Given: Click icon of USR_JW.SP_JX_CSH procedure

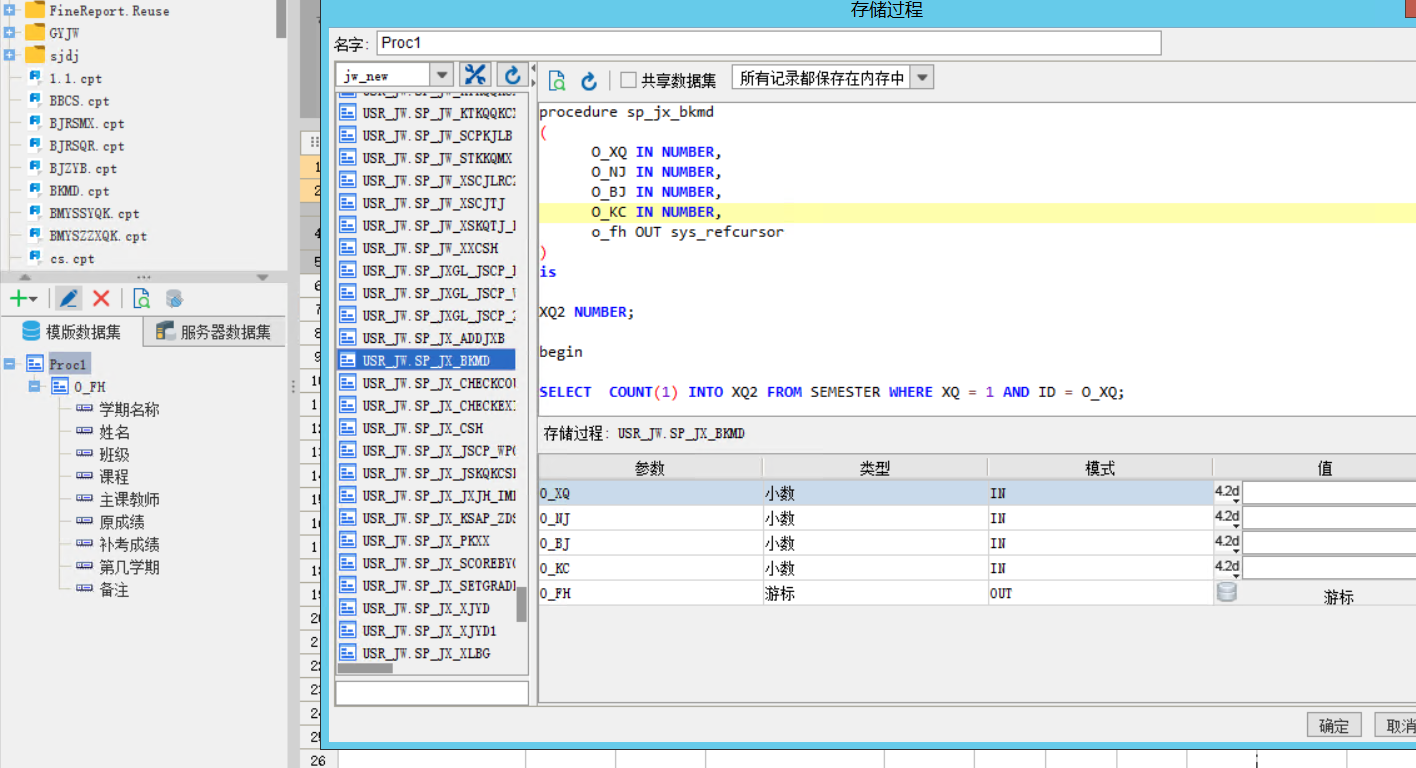Looking at the screenshot, I should click(x=348, y=428).
